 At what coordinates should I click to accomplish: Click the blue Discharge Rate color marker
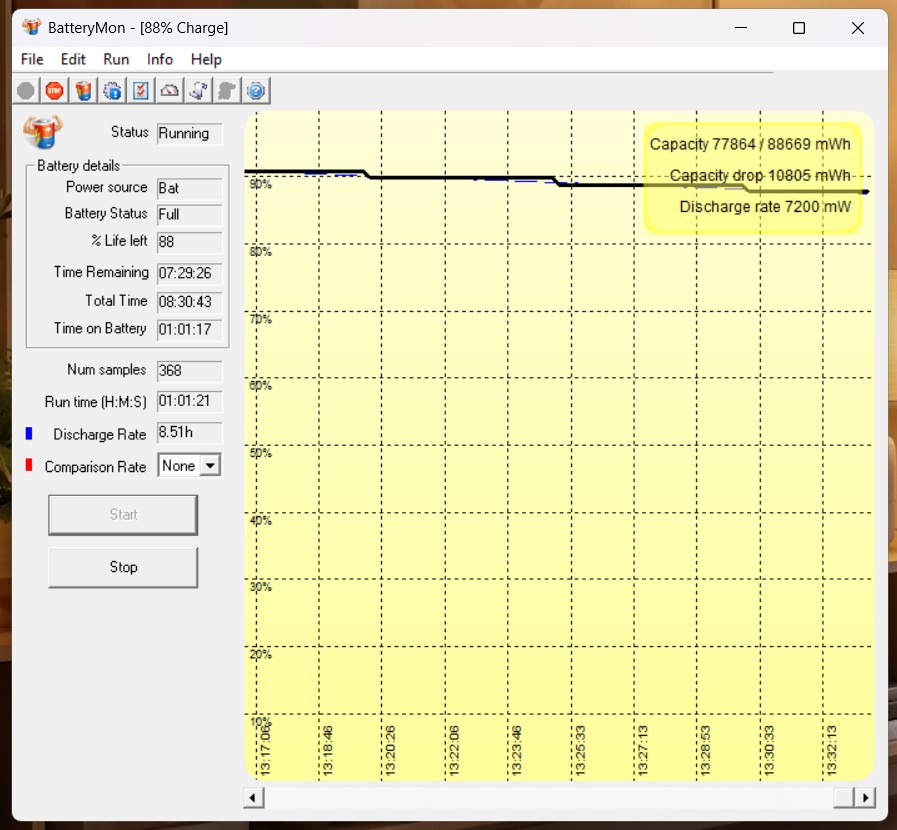(29, 434)
